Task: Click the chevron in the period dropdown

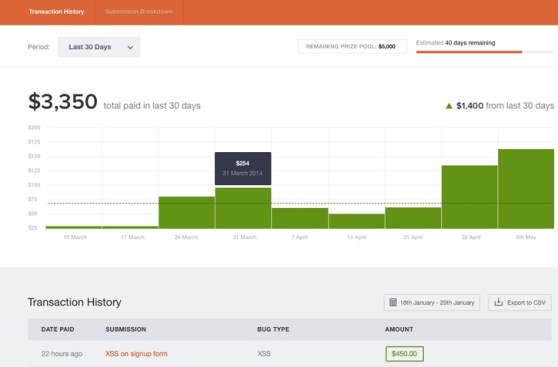Action: tap(130, 47)
